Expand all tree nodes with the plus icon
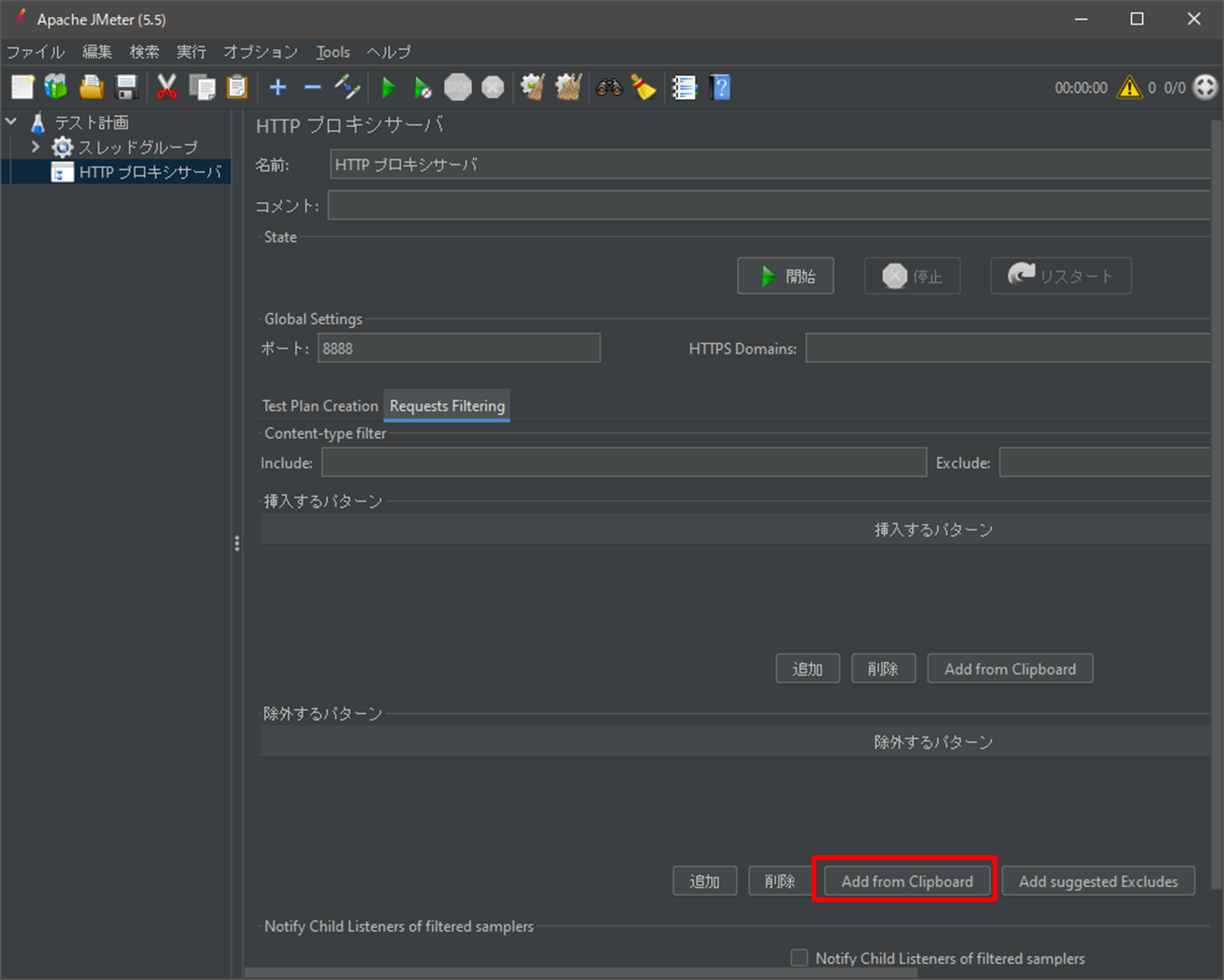The height and width of the screenshot is (980, 1224). (x=277, y=87)
